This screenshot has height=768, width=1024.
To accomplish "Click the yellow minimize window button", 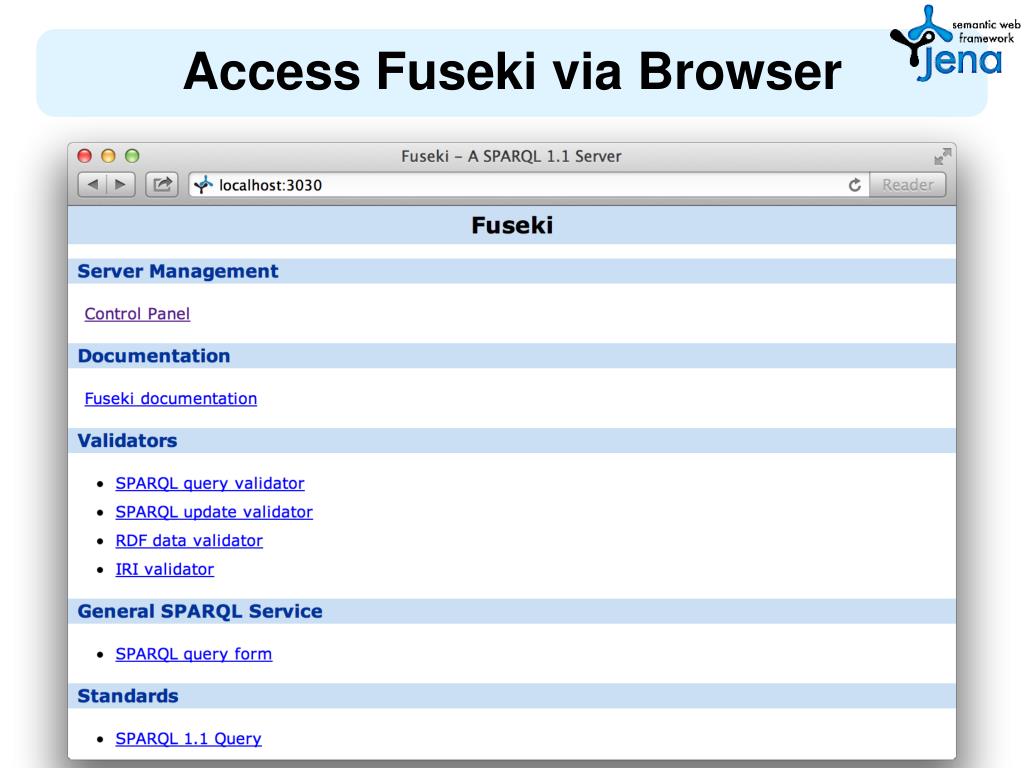I will point(108,156).
